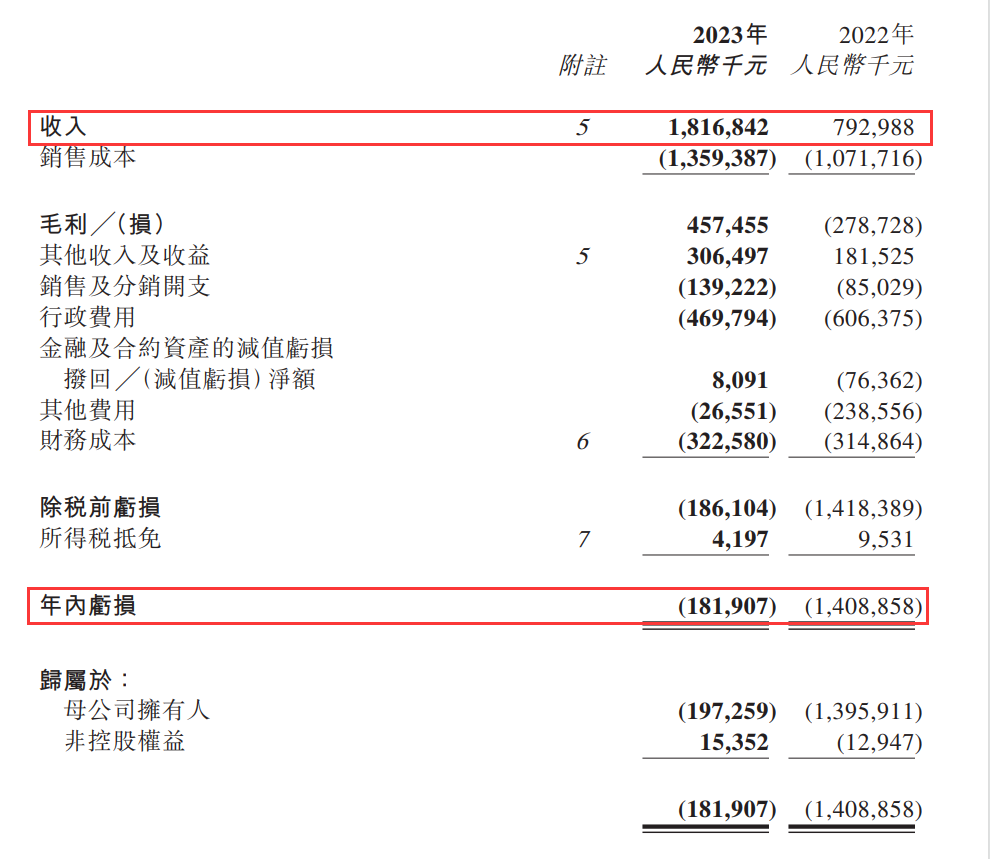Screen dimensions: 990x859
Task: Select the 收入 row label
Action: point(63,127)
